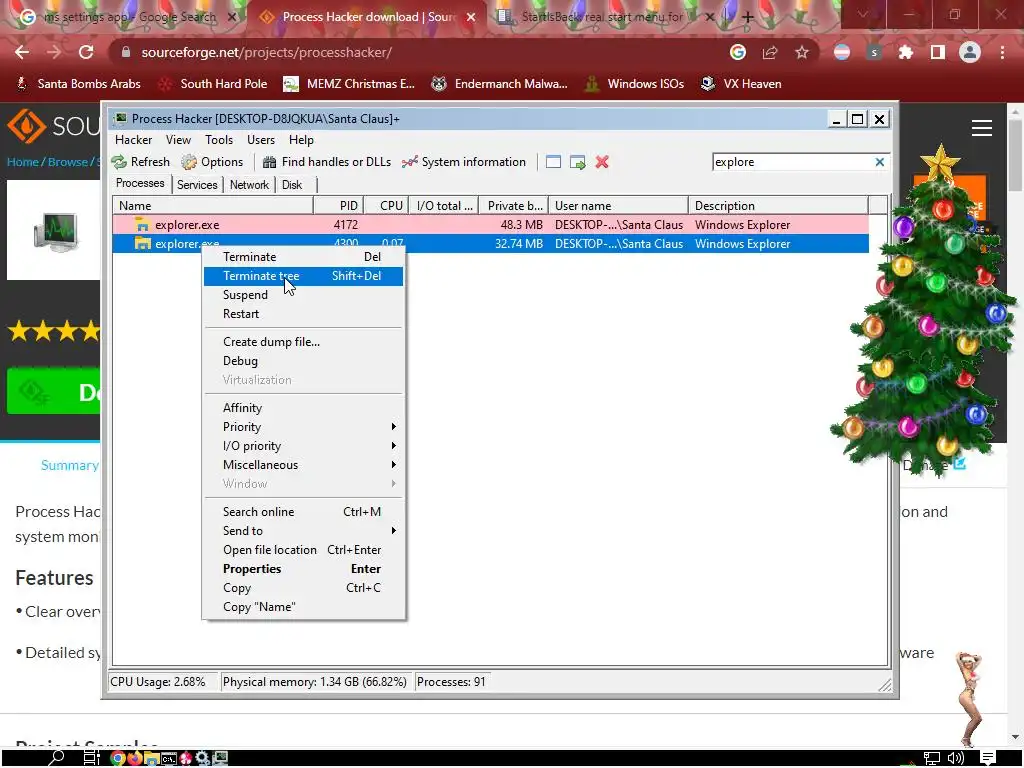This screenshot has height=768, width=1024.
Task: Open Windows taskbar search
Action: pyautogui.click(x=56, y=758)
